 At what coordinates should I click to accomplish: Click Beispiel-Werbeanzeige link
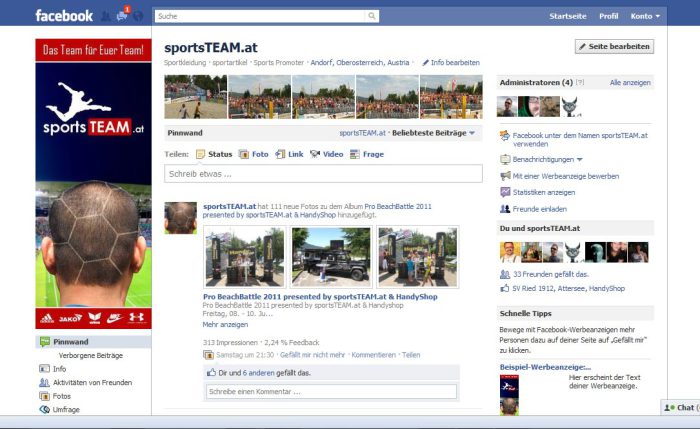545,367
